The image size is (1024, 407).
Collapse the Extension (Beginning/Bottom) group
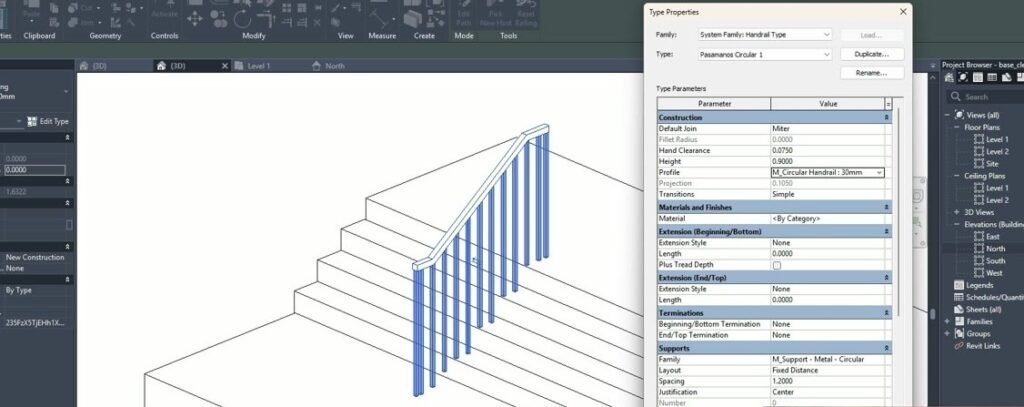point(886,231)
